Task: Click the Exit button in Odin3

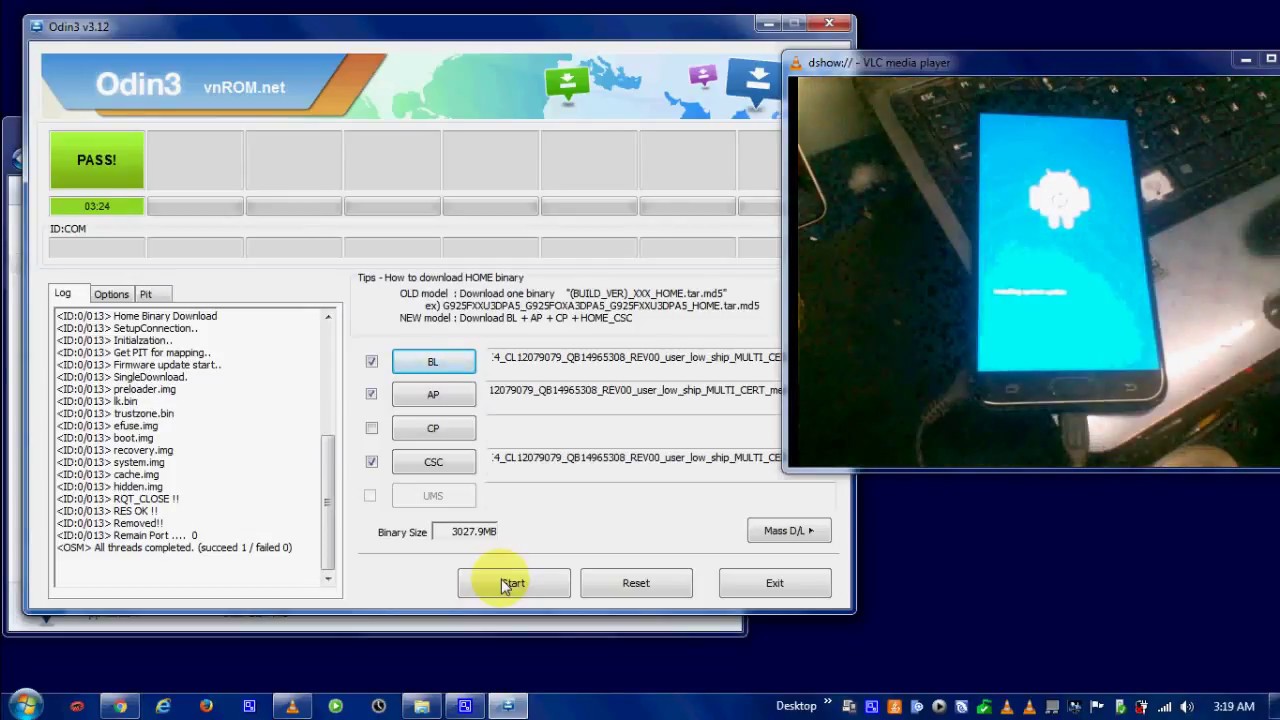Action: click(x=775, y=583)
